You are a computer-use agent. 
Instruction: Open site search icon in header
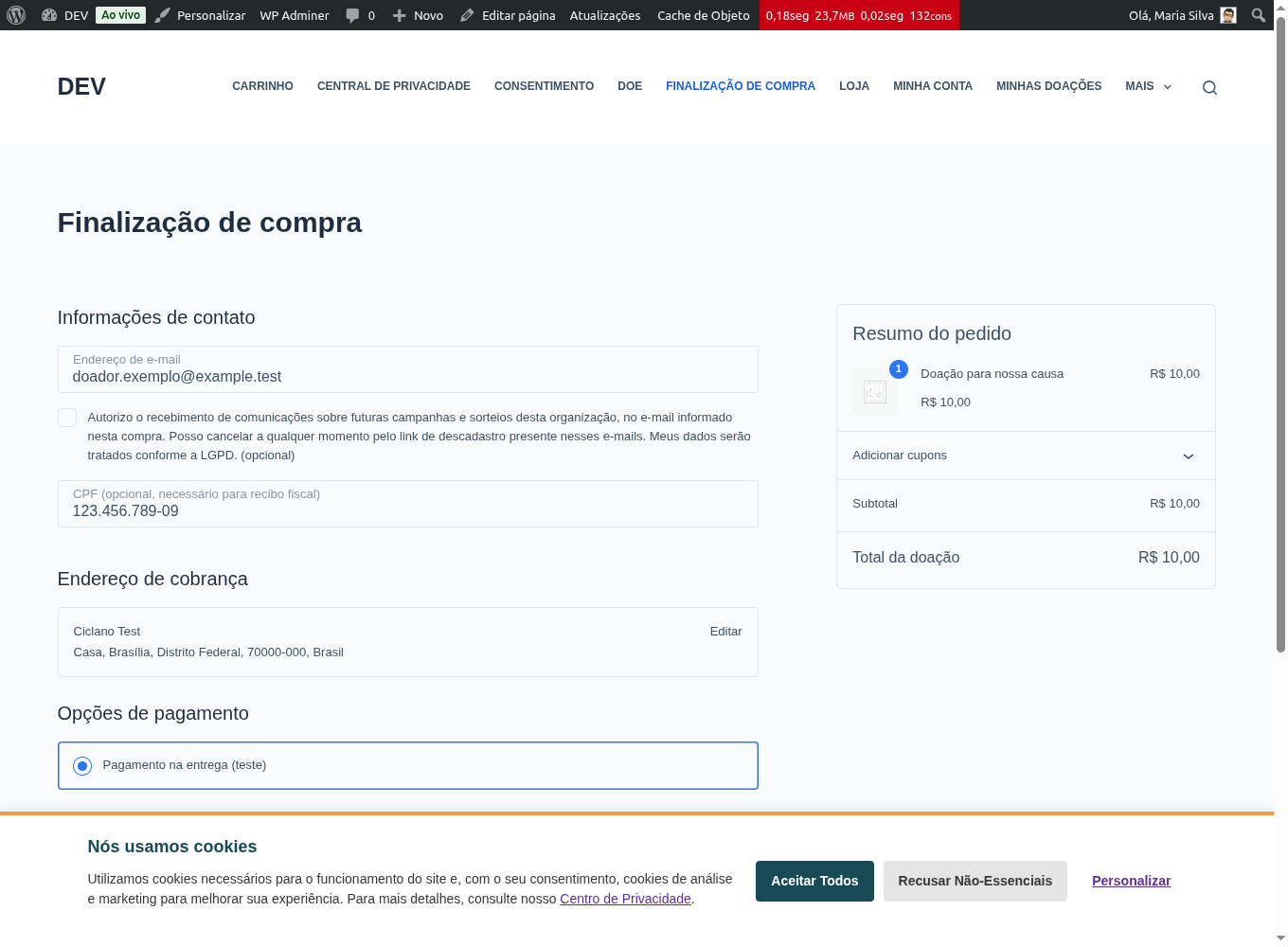[1209, 87]
